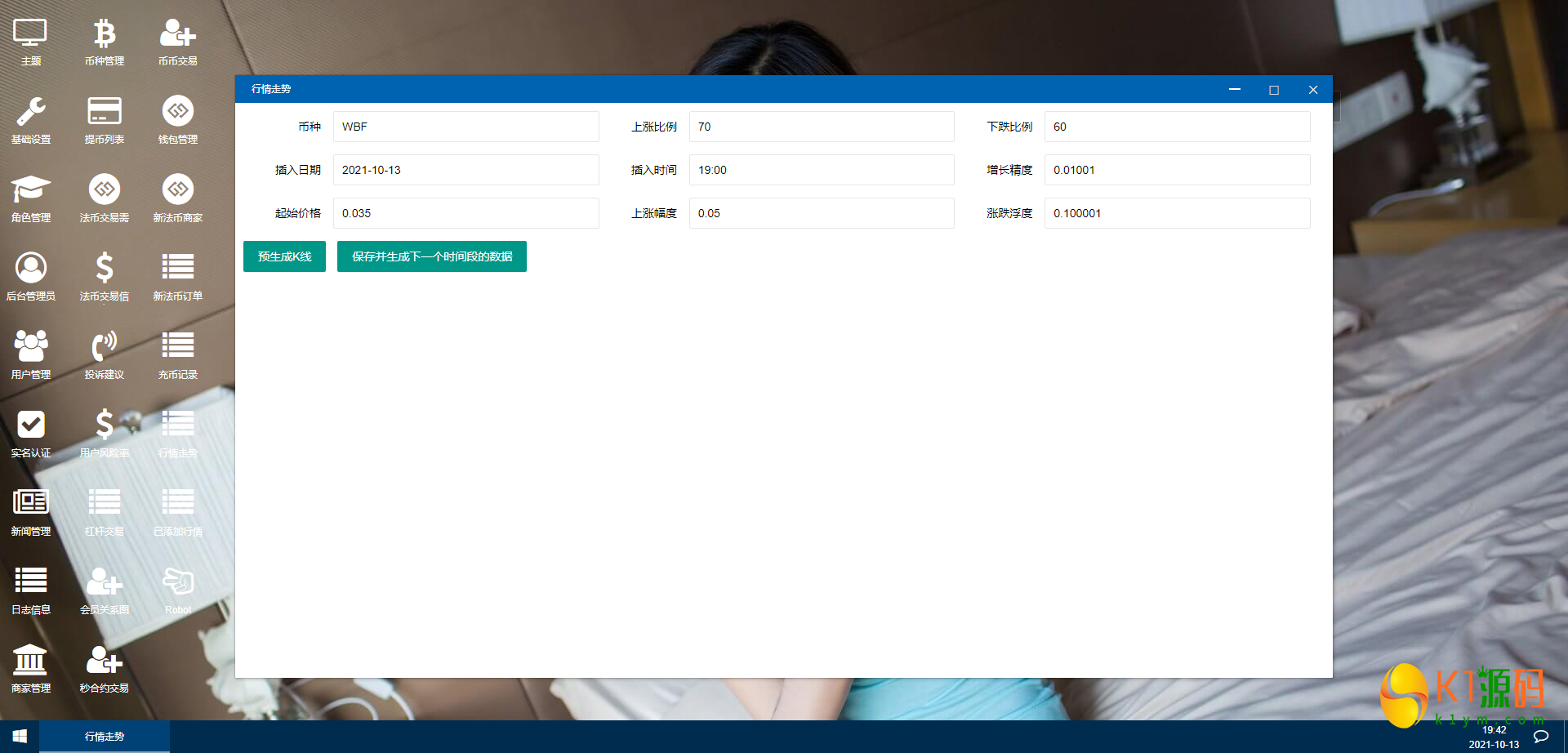Open the 法币交易需 icon

pyautogui.click(x=105, y=198)
